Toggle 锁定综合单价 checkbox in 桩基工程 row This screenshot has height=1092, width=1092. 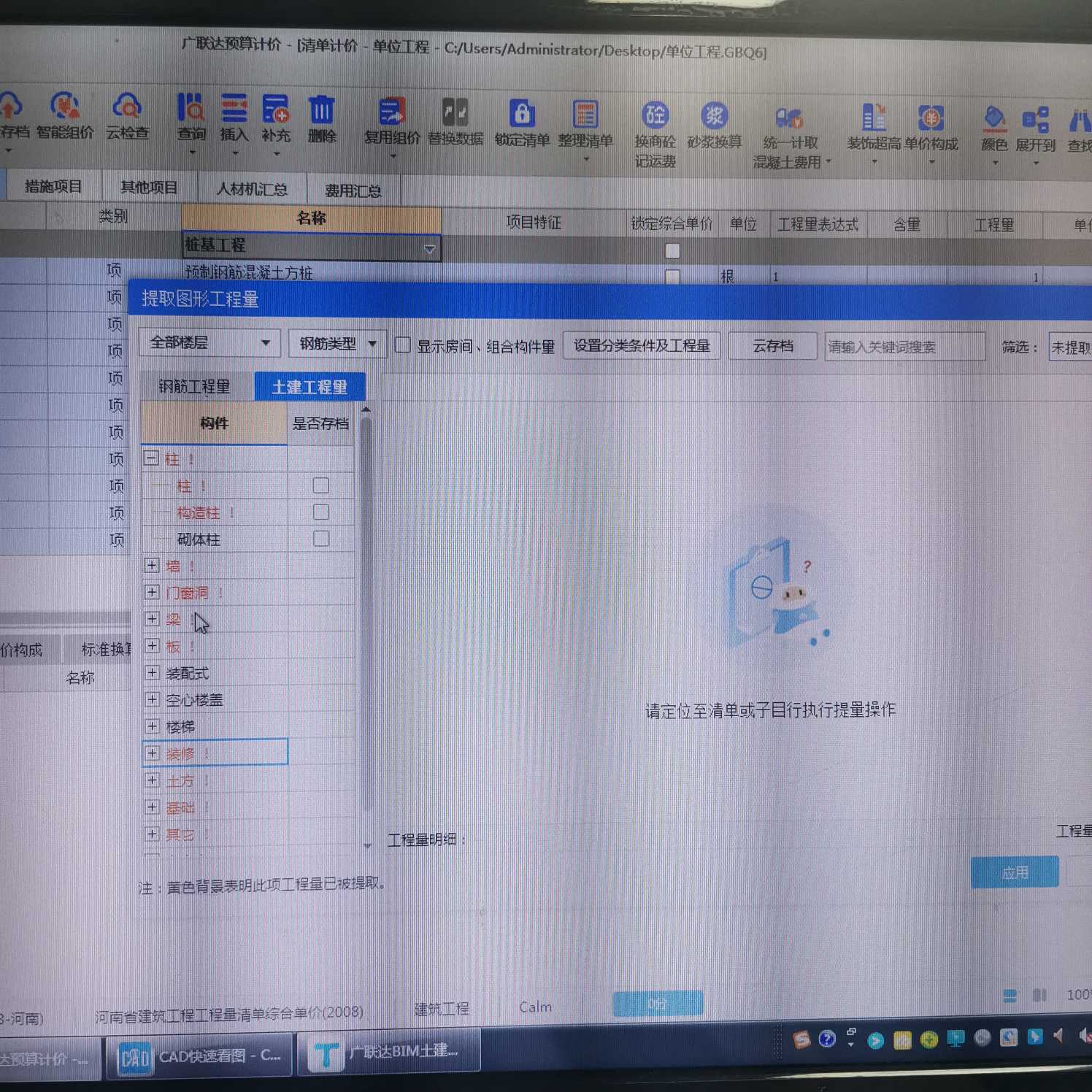[672, 251]
